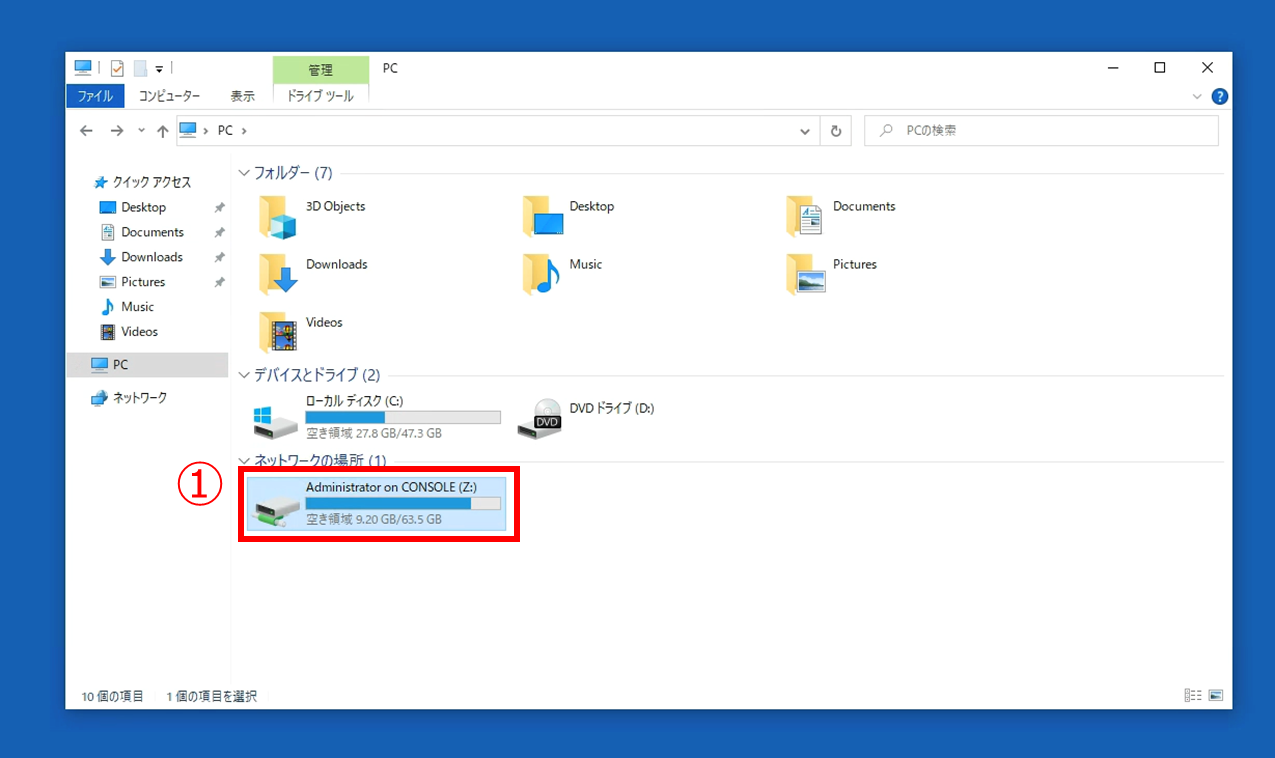The height and width of the screenshot is (758, 1275).
Task: Select ネットワーク in the navigation pane
Action: pos(139,398)
